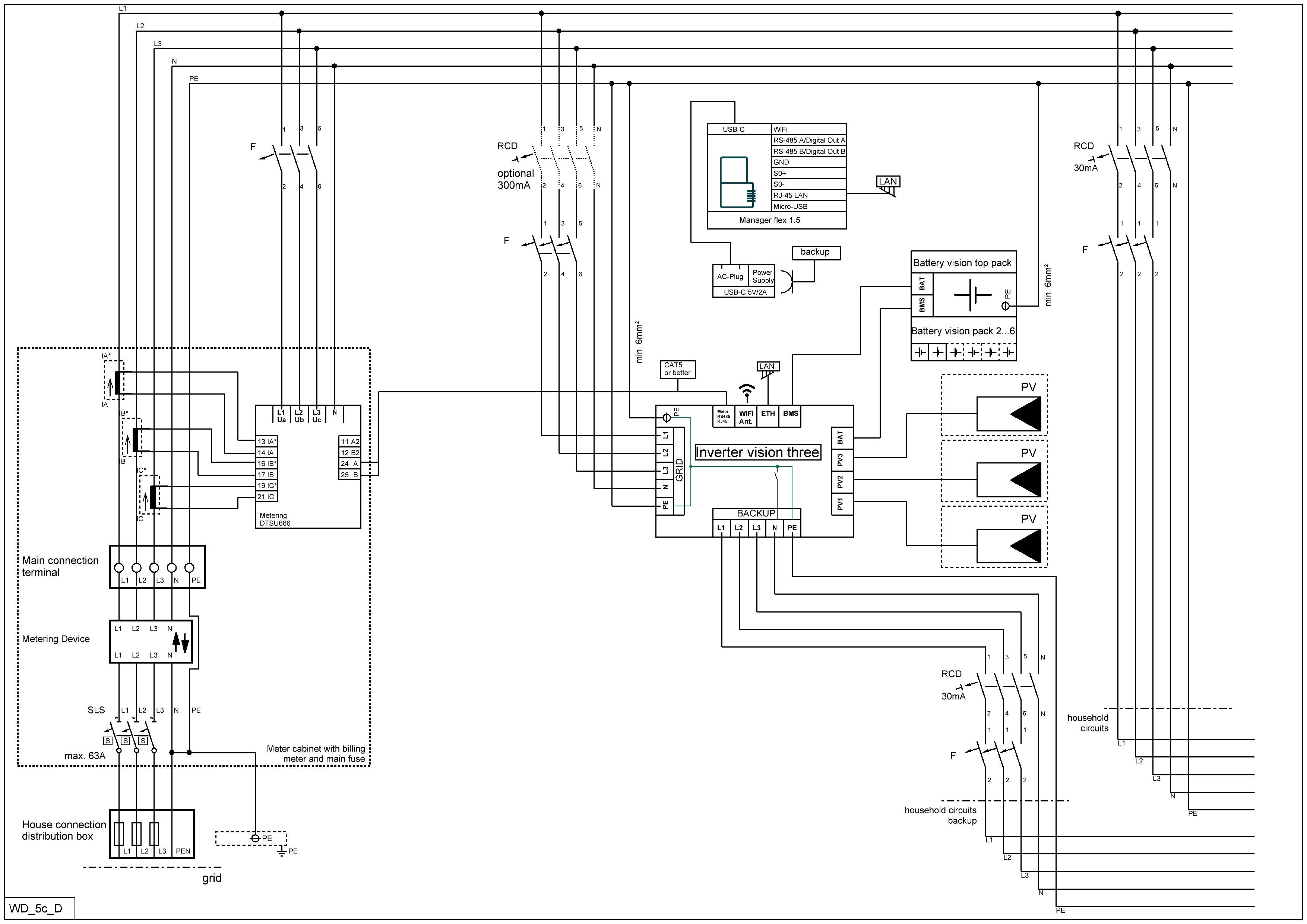Screen dimensions: 1307x924
Task: Click the Manager flex device pictogram
Action: click(x=738, y=181)
